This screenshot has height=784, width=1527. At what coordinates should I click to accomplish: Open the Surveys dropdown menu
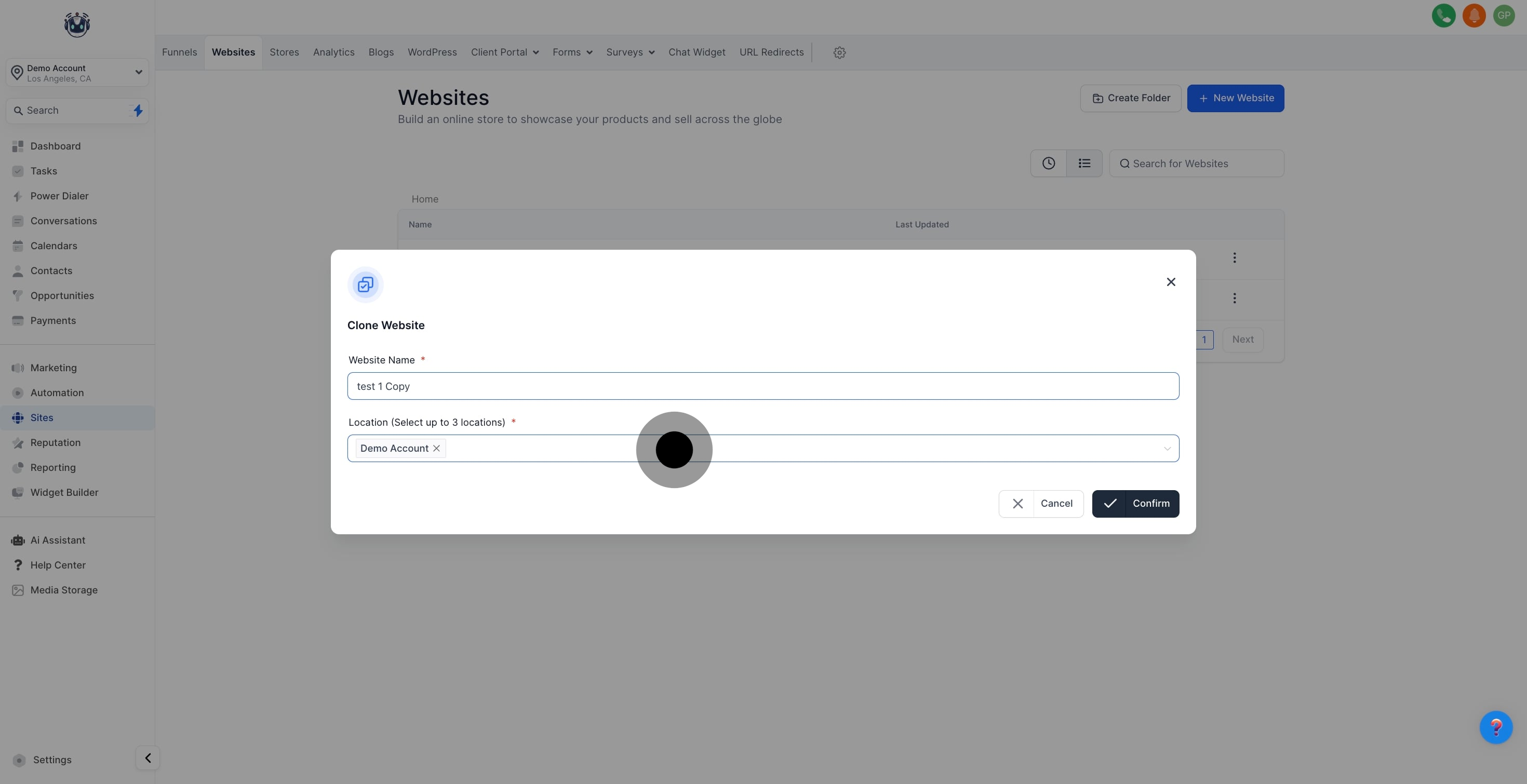point(629,52)
